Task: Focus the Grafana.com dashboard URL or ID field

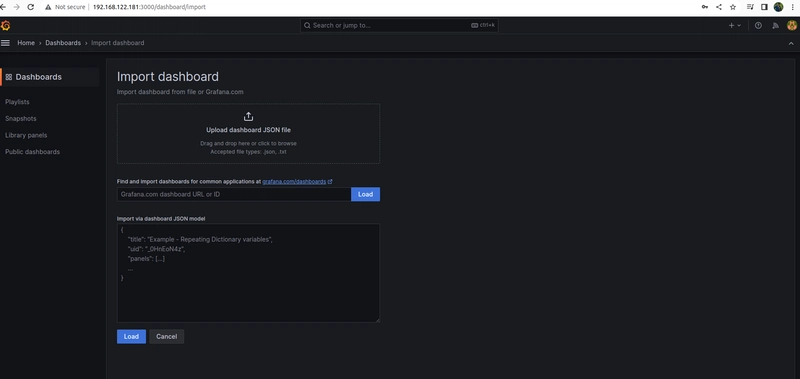Action: 234,194
